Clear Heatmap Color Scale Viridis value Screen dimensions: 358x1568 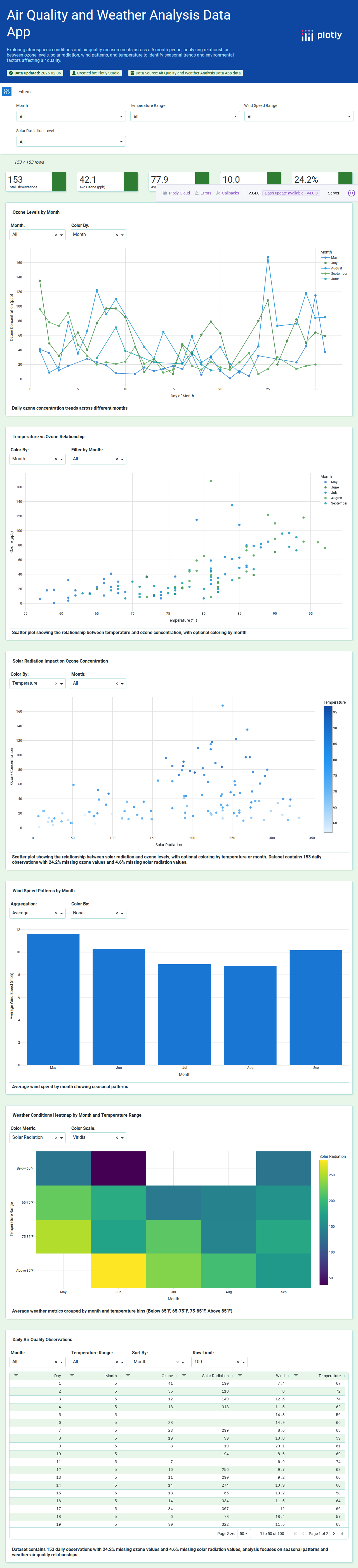(x=117, y=1138)
